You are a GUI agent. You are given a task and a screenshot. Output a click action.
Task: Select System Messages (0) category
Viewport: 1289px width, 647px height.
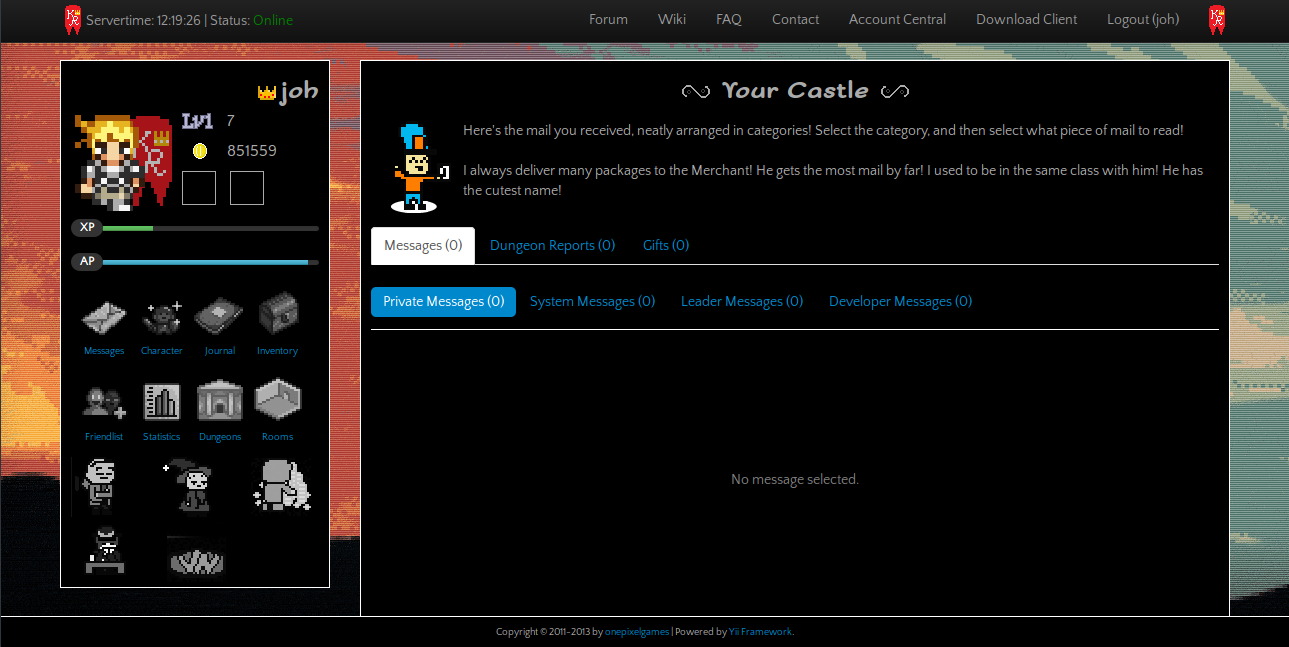point(592,302)
